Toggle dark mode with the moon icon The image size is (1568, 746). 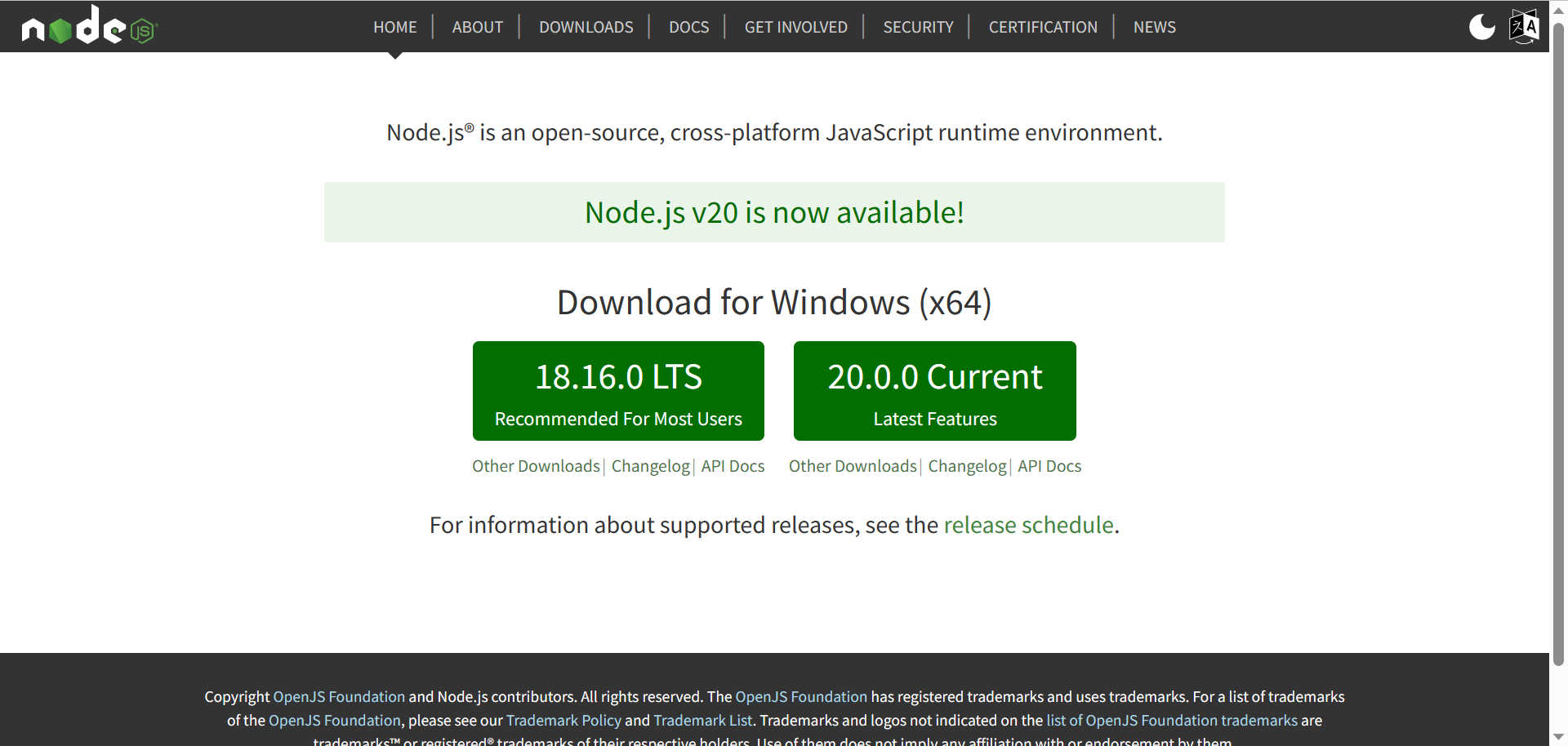pos(1481,27)
